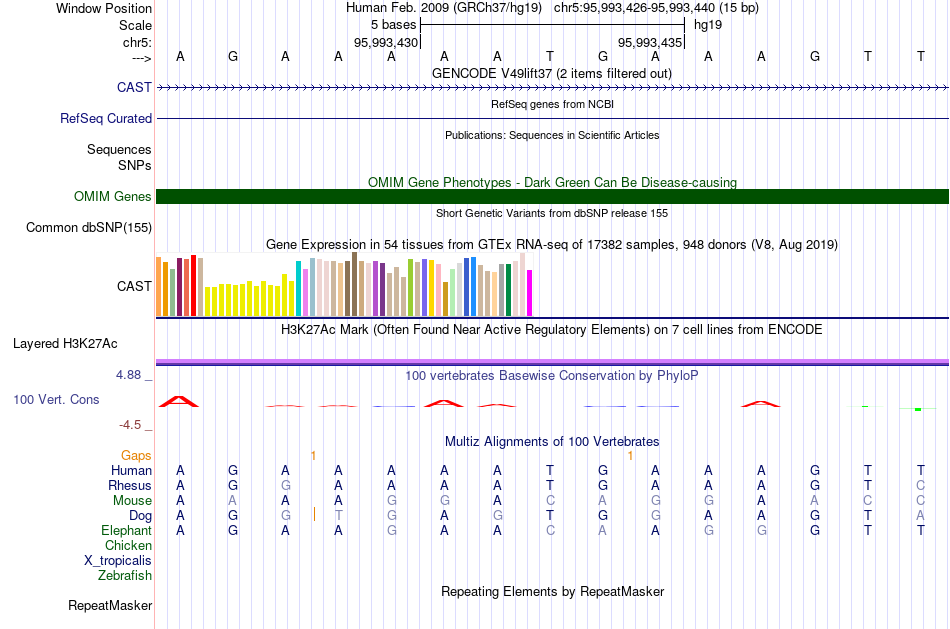Image resolution: width=950 pixels, height=629 pixels.
Task: Open '100 vertebrates Basewise Conservation by PhyloP' title
Action: (552, 376)
